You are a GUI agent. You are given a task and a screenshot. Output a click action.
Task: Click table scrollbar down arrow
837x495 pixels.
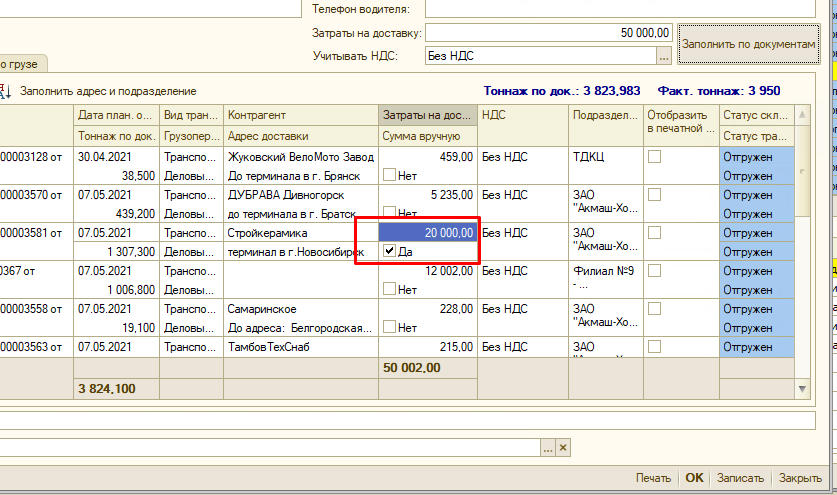pos(802,389)
